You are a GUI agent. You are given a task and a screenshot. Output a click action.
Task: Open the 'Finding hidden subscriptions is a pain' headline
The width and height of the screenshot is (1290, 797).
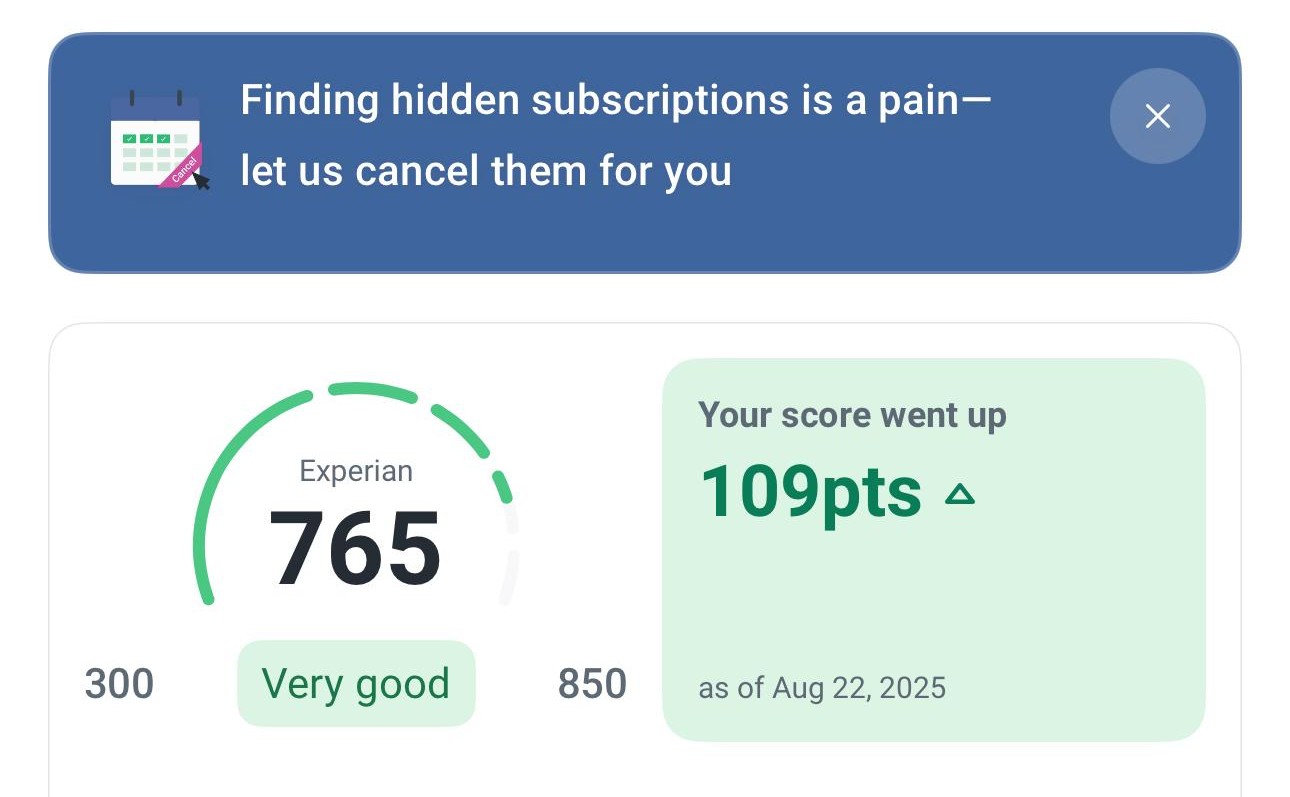point(615,101)
